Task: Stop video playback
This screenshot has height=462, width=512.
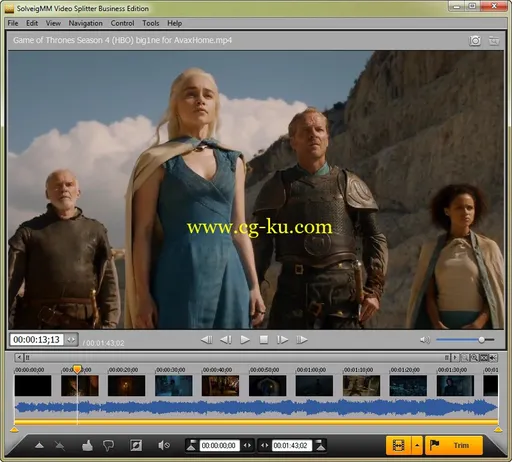Action: pos(264,340)
